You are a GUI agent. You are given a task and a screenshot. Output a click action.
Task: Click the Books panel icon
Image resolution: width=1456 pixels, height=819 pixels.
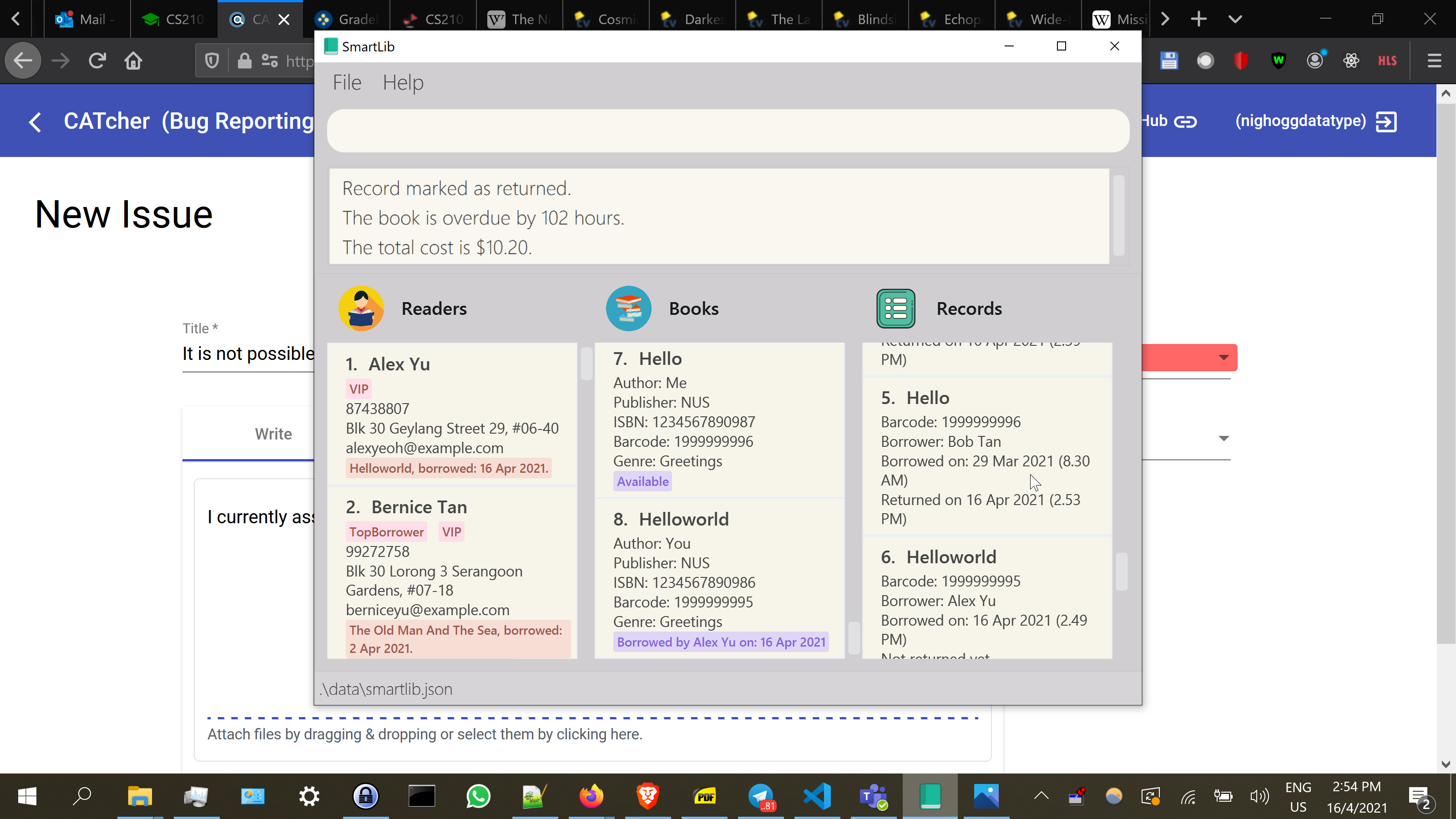click(628, 308)
